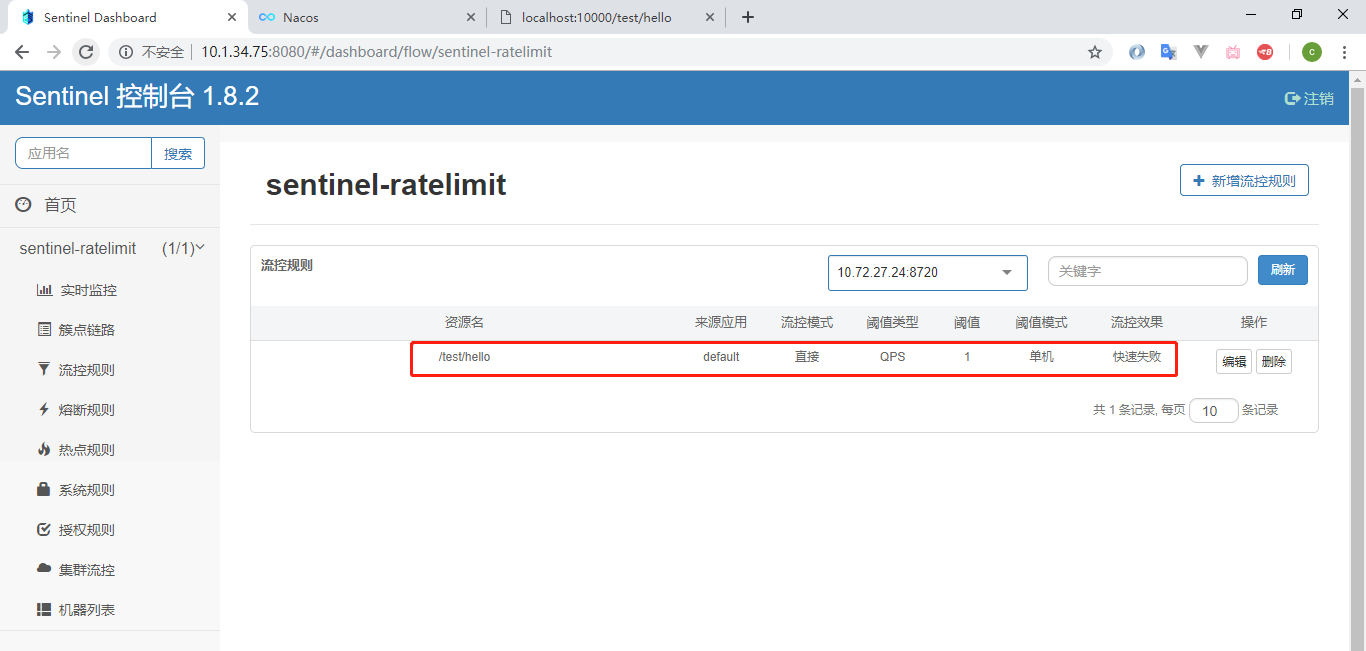Click '单机' threshold mode cell
The image size is (1366, 651).
[x=1041, y=357]
